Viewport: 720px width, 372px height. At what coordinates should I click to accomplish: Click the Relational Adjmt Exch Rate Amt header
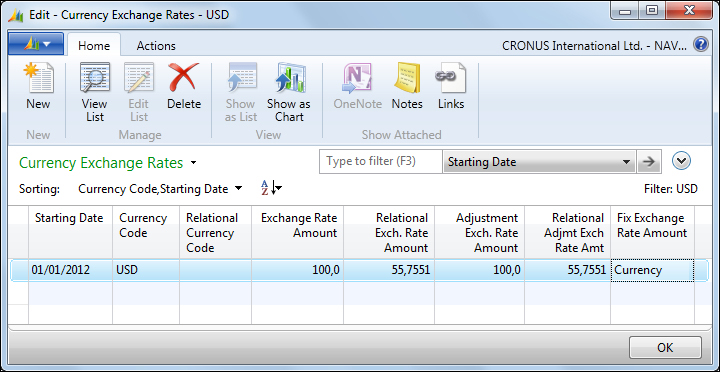(x=568, y=232)
